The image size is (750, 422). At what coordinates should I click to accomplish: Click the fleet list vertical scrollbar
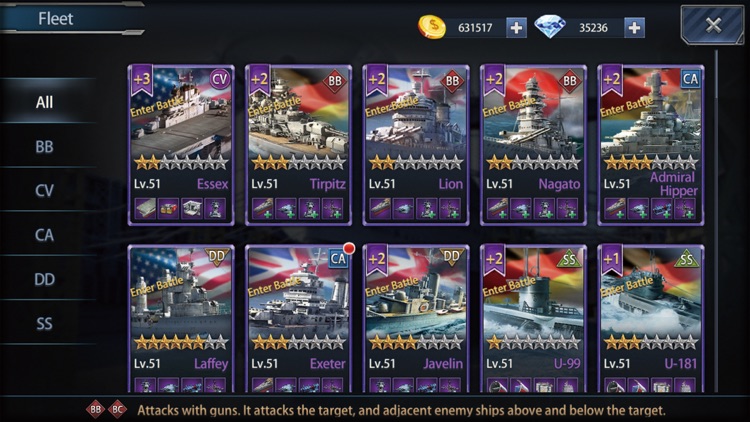pyautogui.click(x=716, y=220)
